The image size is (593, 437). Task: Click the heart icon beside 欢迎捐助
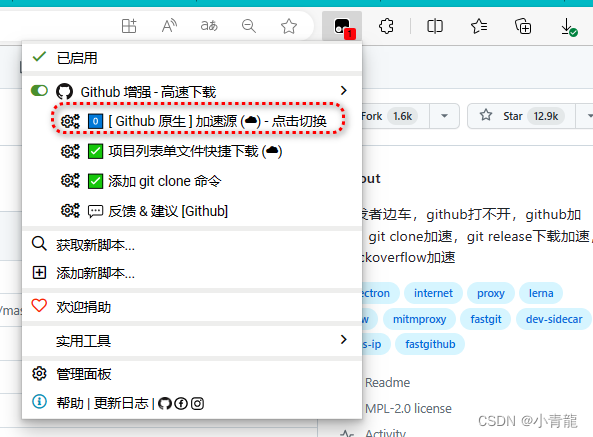39,305
